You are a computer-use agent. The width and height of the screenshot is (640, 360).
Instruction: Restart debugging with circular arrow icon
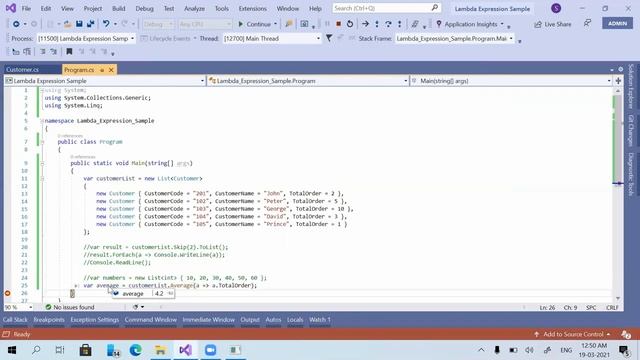click(350, 24)
